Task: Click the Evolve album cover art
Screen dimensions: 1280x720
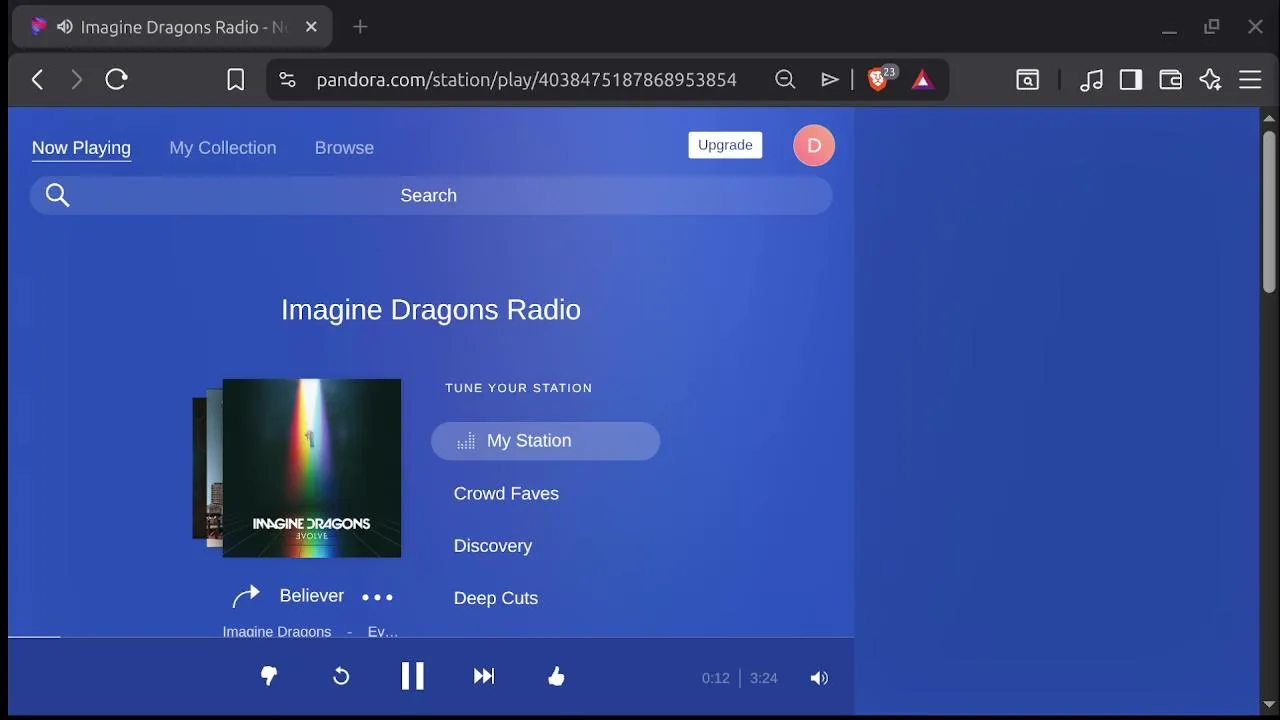Action: pyautogui.click(x=312, y=468)
